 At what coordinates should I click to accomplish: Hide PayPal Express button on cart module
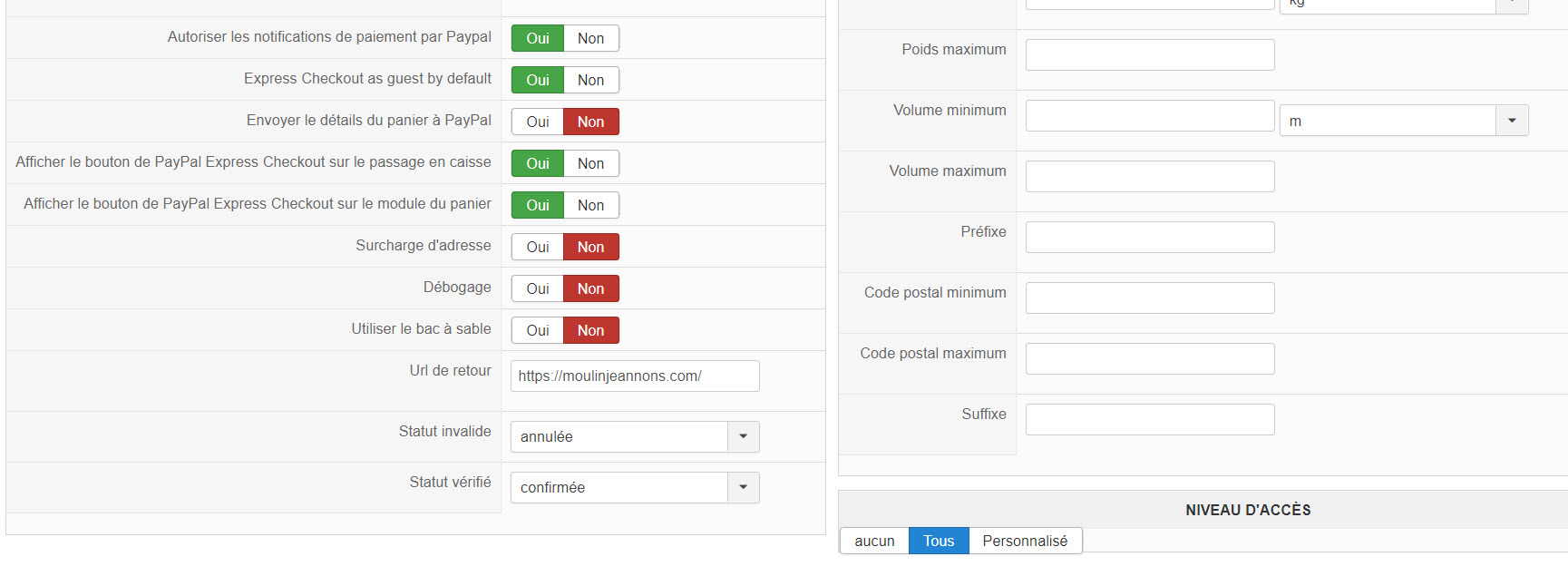pos(590,205)
